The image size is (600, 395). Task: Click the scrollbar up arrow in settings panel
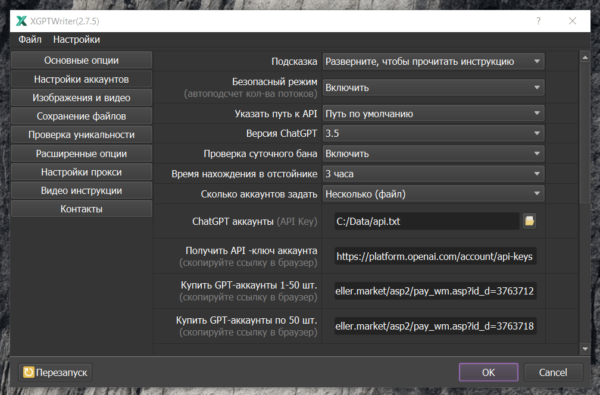(585, 57)
